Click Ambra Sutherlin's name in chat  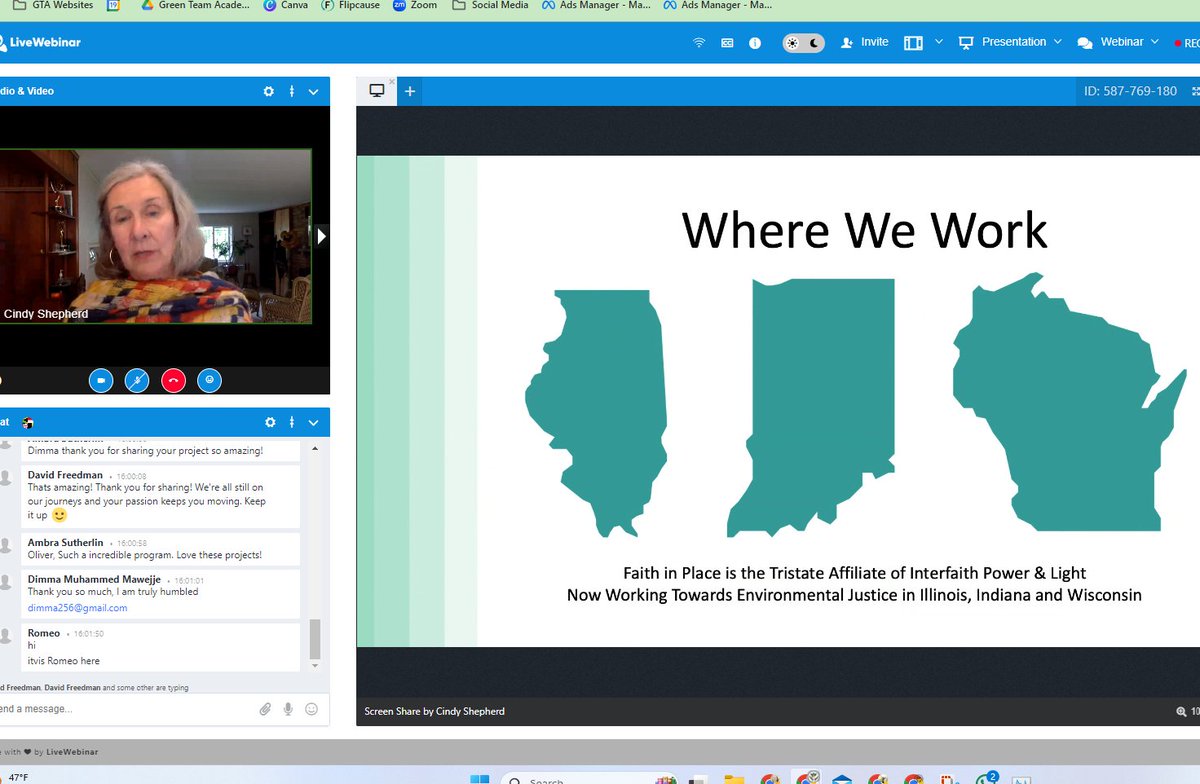pyautogui.click(x=65, y=542)
